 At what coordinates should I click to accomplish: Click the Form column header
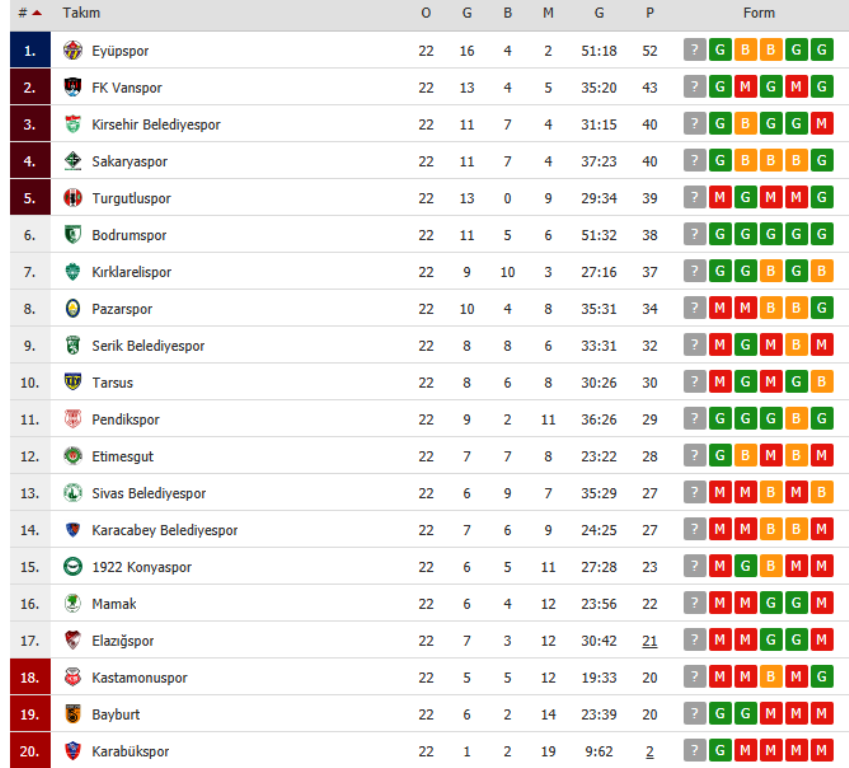759,13
